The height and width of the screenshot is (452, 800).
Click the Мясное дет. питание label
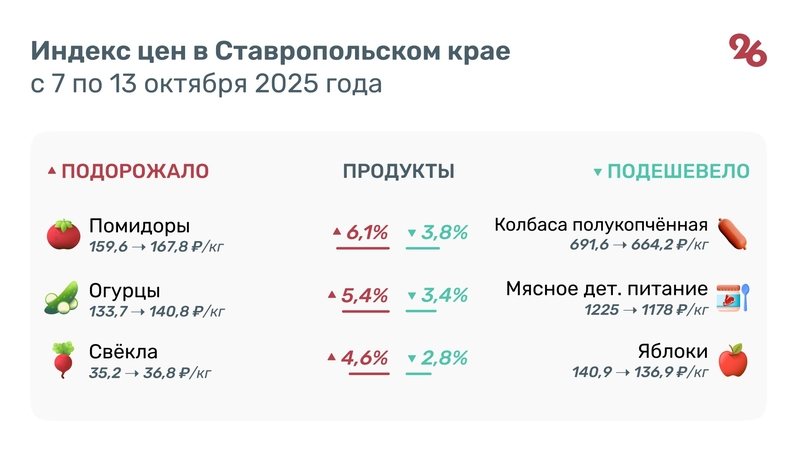(607, 289)
